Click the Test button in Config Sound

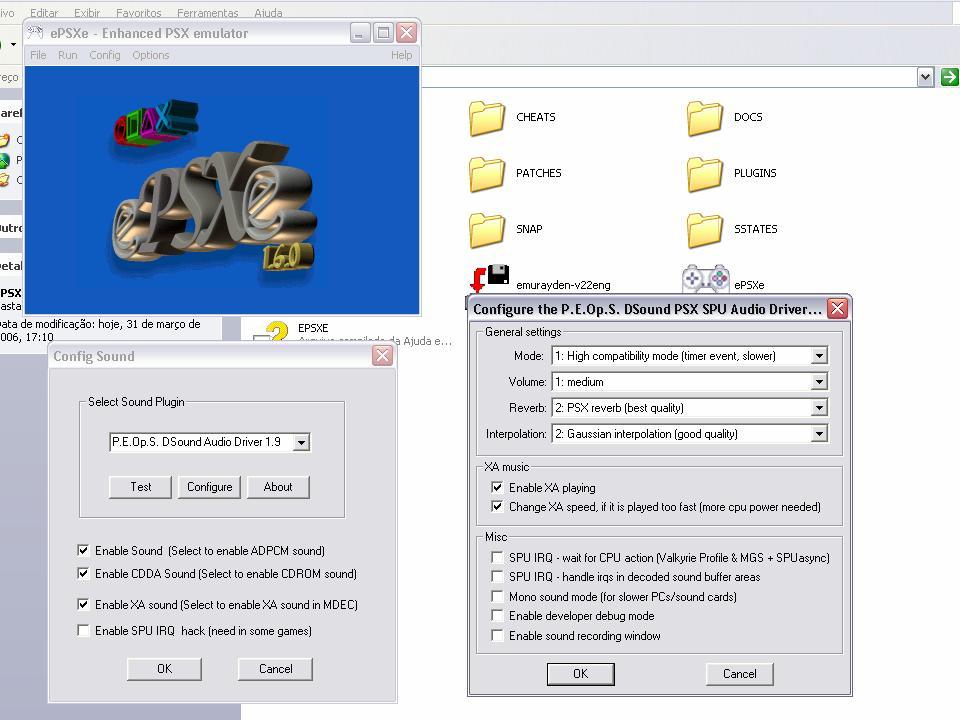[x=140, y=487]
